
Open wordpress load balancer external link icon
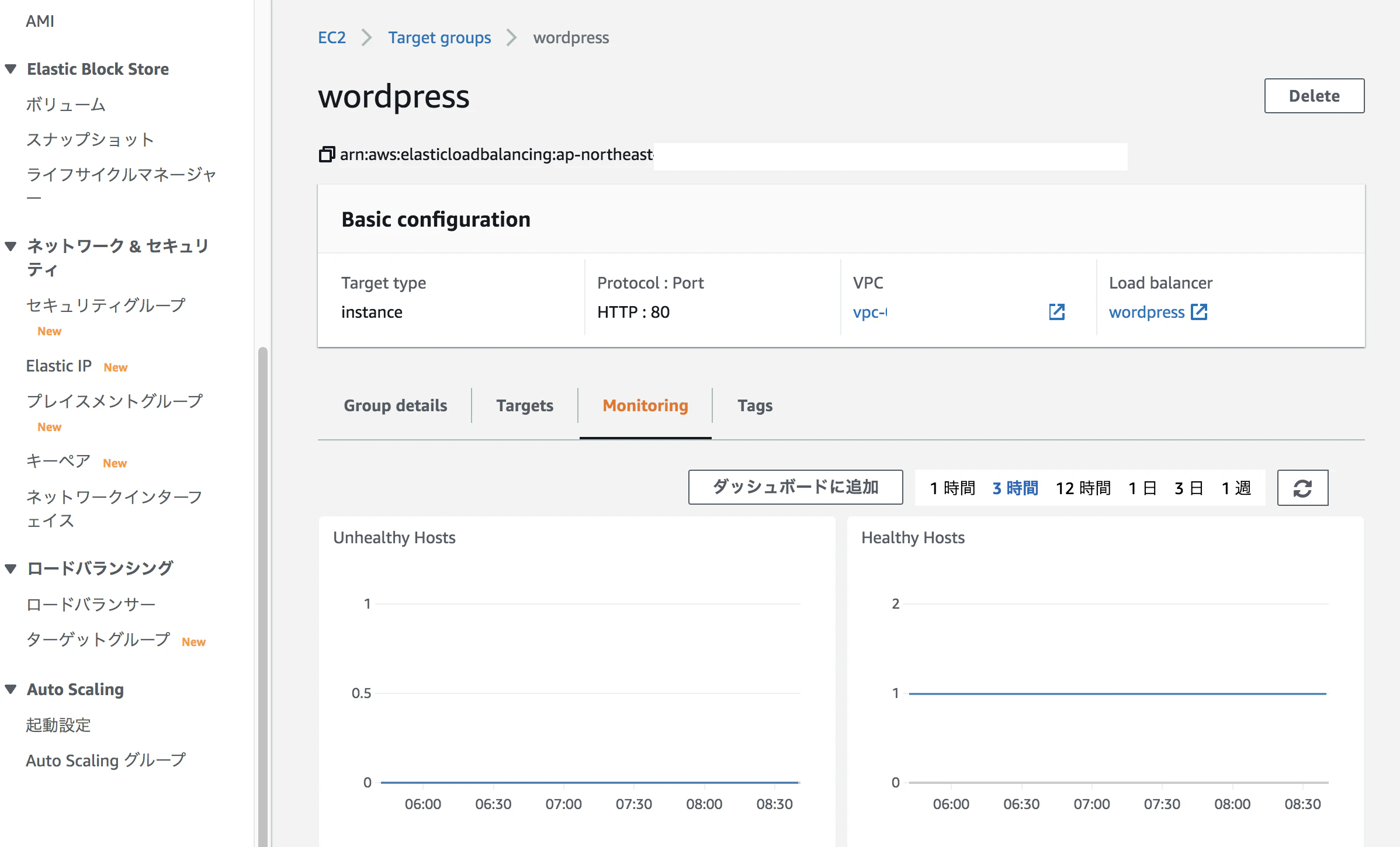[1199, 312]
